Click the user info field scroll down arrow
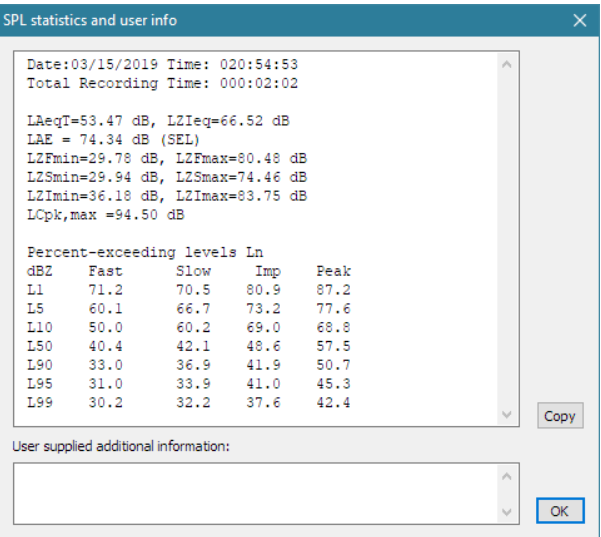601x537 pixels. [506, 512]
